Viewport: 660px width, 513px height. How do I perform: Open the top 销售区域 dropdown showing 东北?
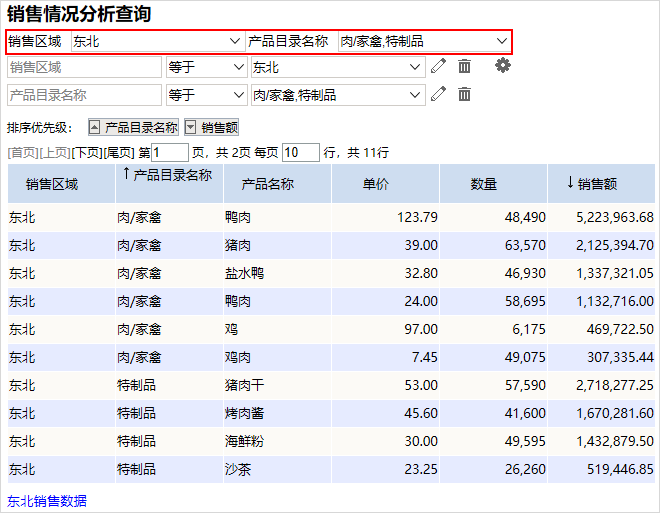(158, 41)
